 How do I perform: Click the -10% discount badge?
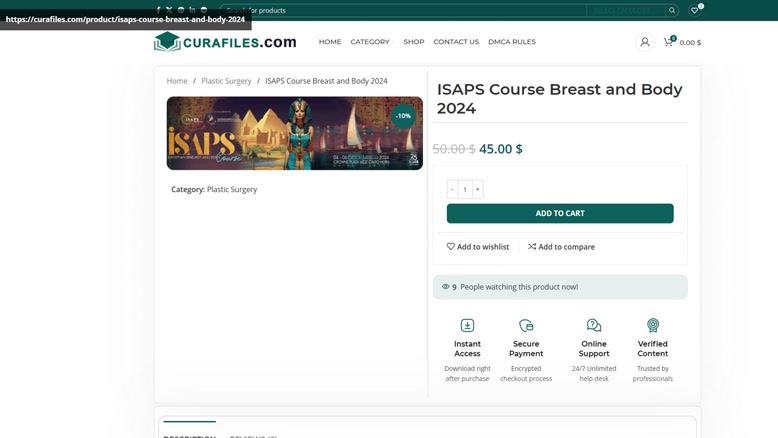(x=403, y=116)
